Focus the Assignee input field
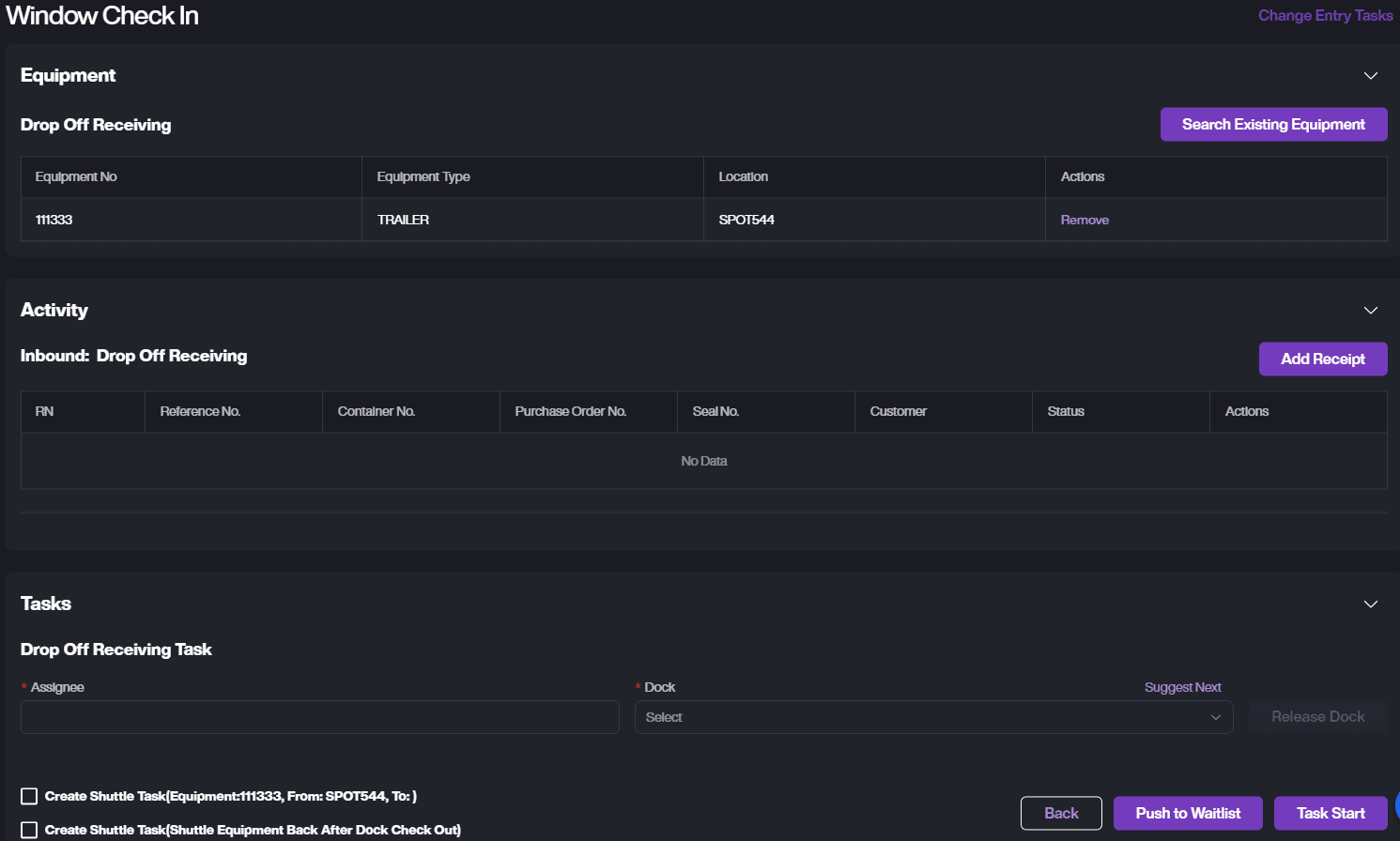Screen dimensions: 1400x841 coord(319,717)
